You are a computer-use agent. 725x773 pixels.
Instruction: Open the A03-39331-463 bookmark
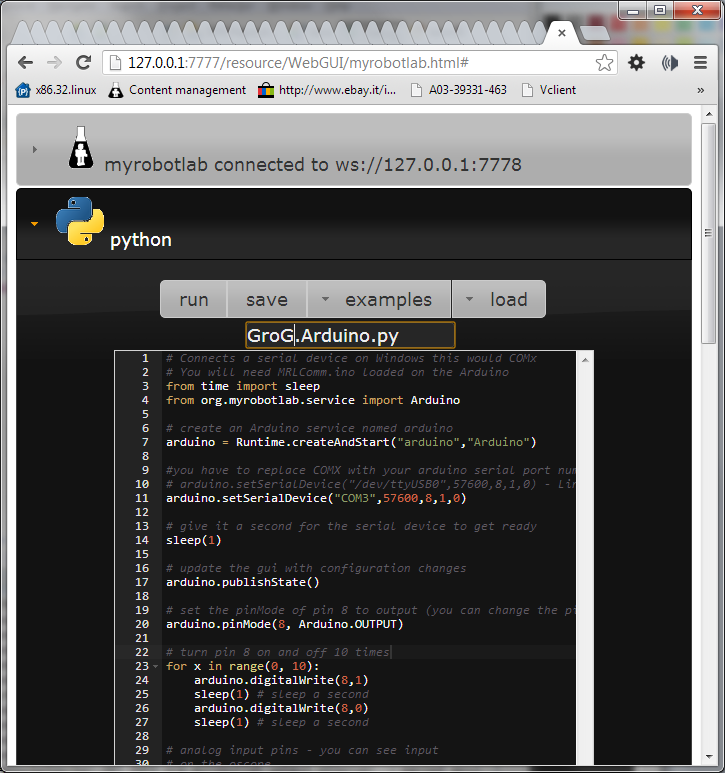coord(459,90)
